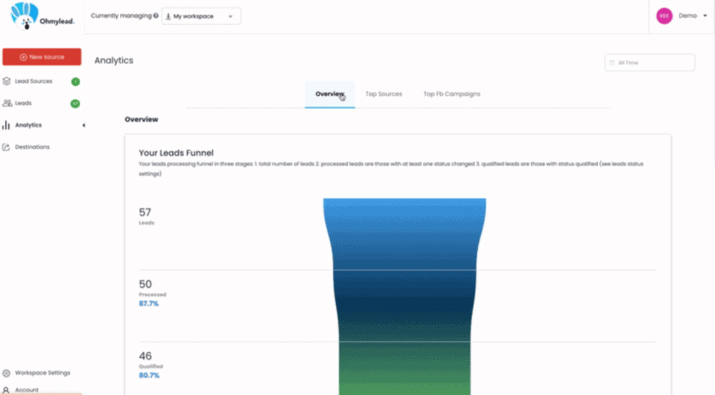
Task: Click the help icon beside Currently managing
Action: click(x=156, y=16)
